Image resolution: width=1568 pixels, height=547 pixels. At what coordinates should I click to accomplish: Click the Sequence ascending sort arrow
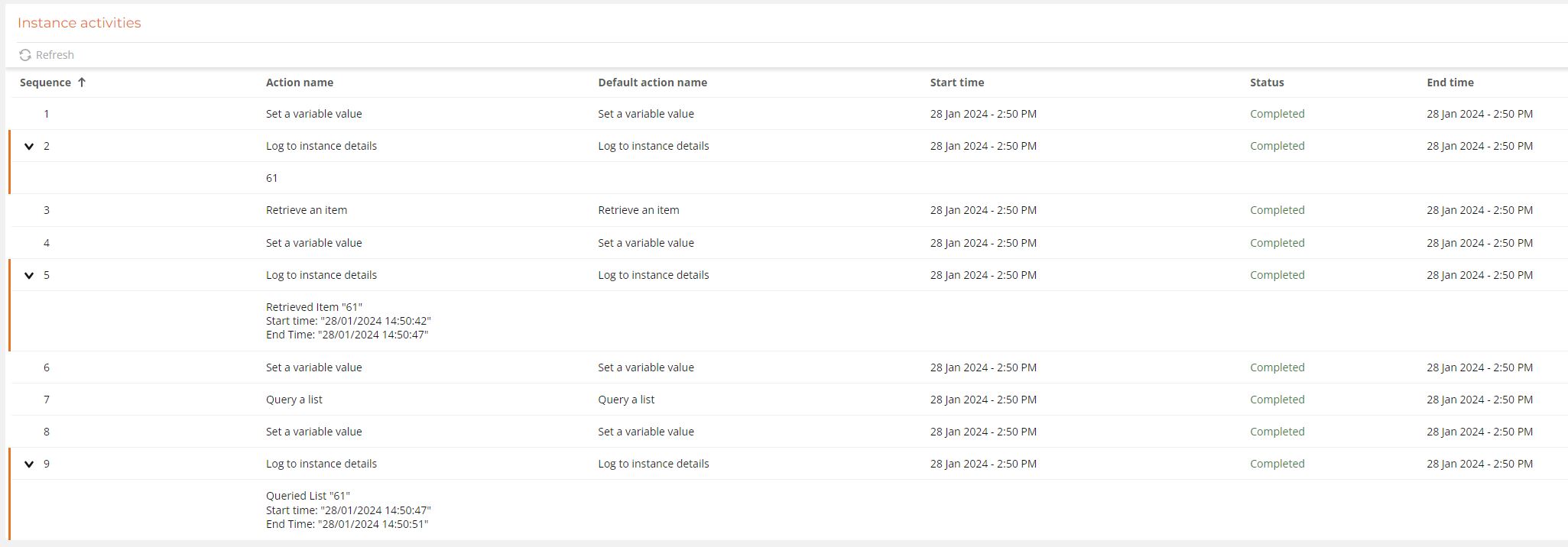click(x=82, y=83)
